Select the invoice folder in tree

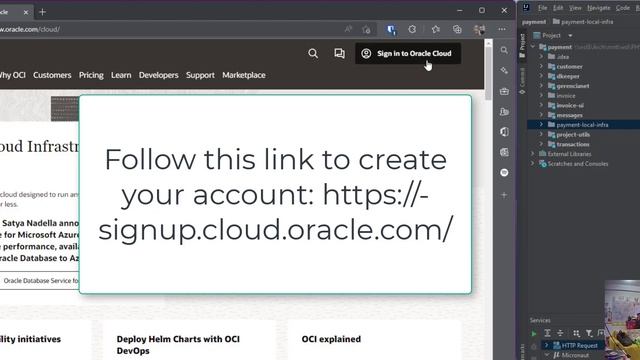(x=566, y=96)
